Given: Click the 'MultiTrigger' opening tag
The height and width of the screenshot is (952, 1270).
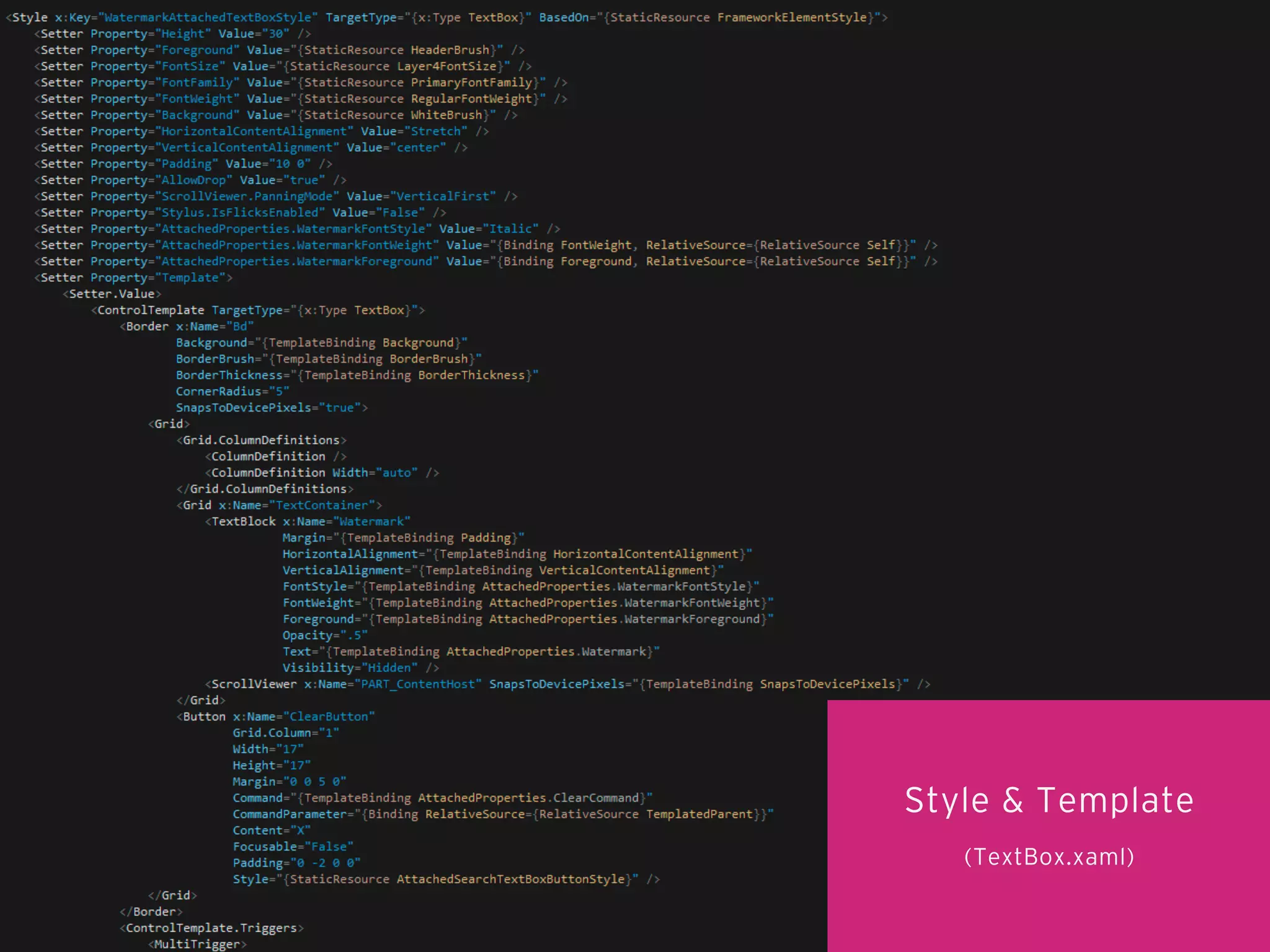Looking at the screenshot, I should pos(197,944).
